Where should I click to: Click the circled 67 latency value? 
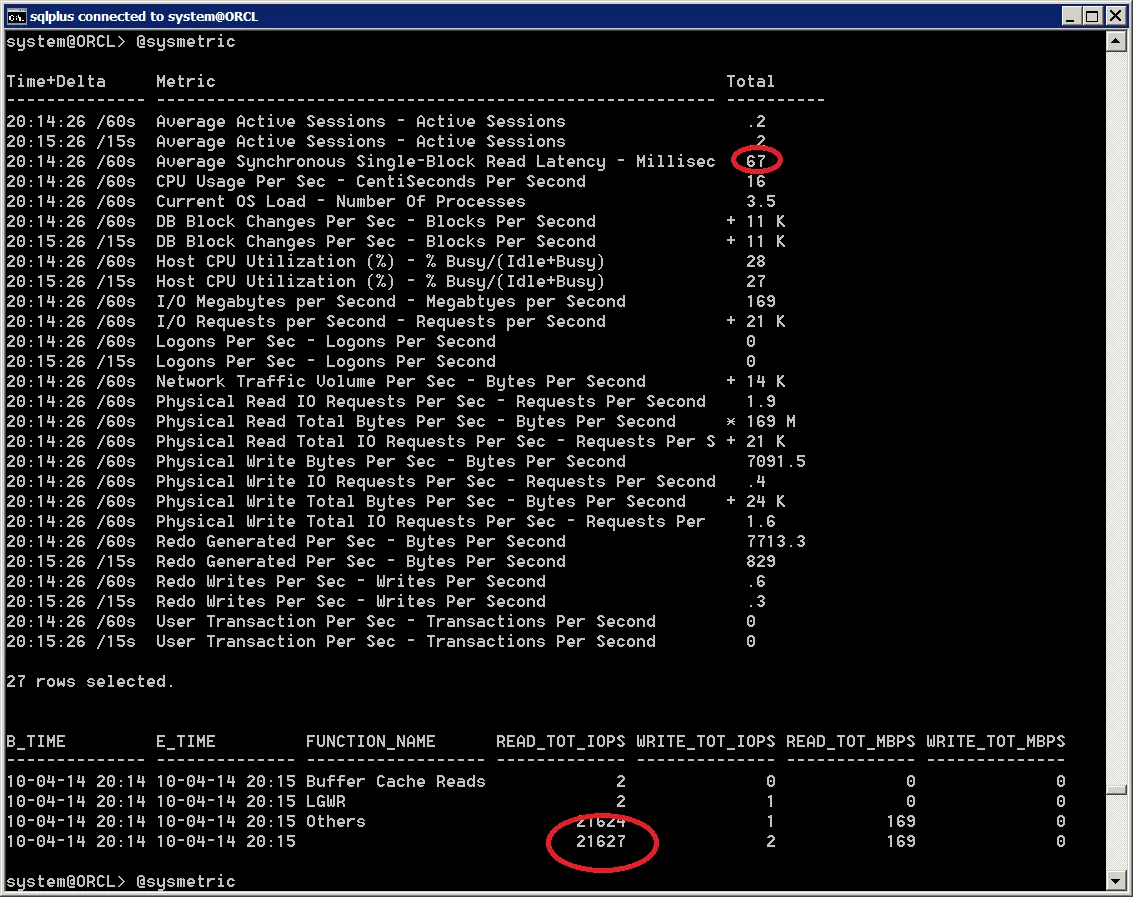756,161
